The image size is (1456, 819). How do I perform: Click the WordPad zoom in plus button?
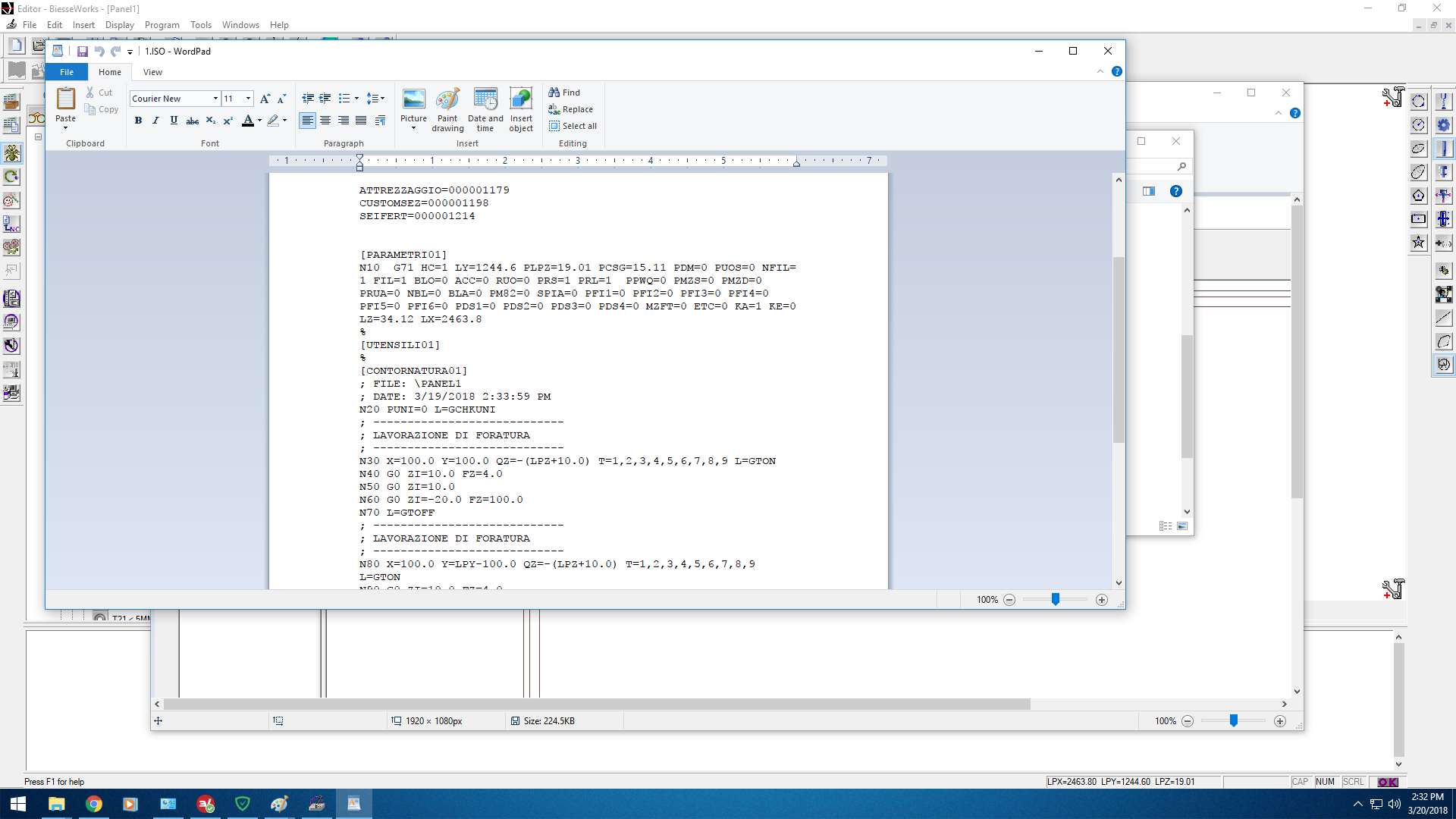point(1102,600)
